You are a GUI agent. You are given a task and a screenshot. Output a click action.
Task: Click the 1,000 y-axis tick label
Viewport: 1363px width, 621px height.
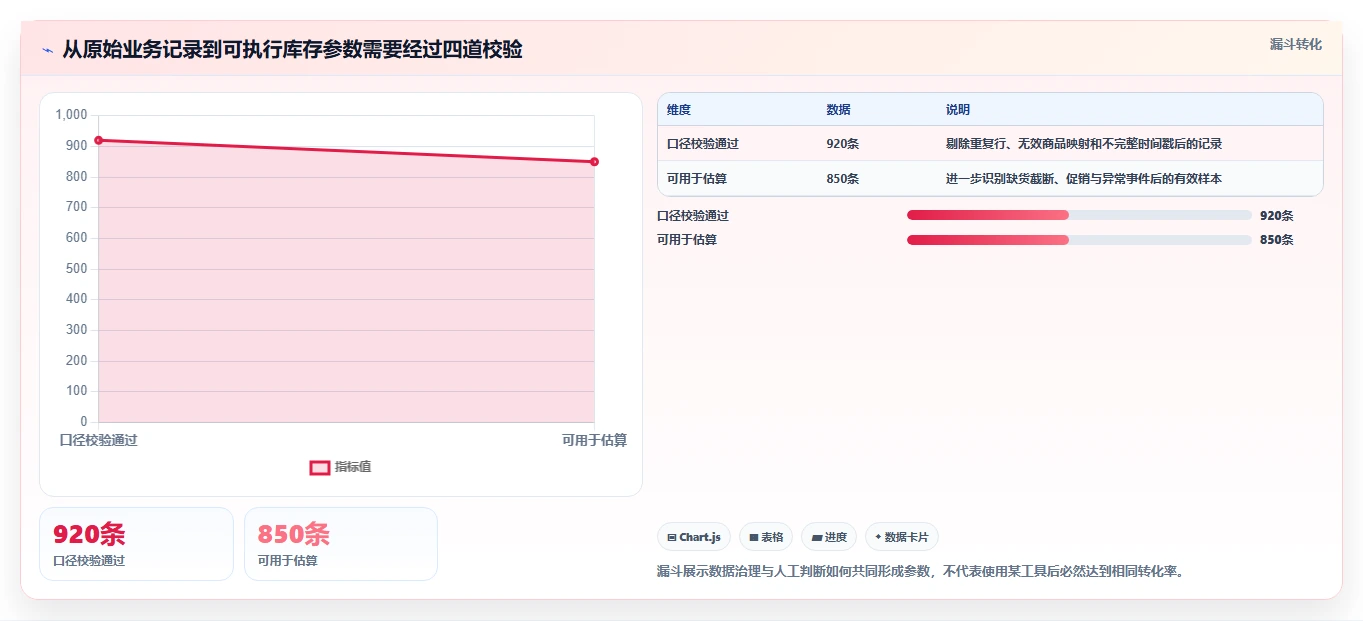(71, 115)
